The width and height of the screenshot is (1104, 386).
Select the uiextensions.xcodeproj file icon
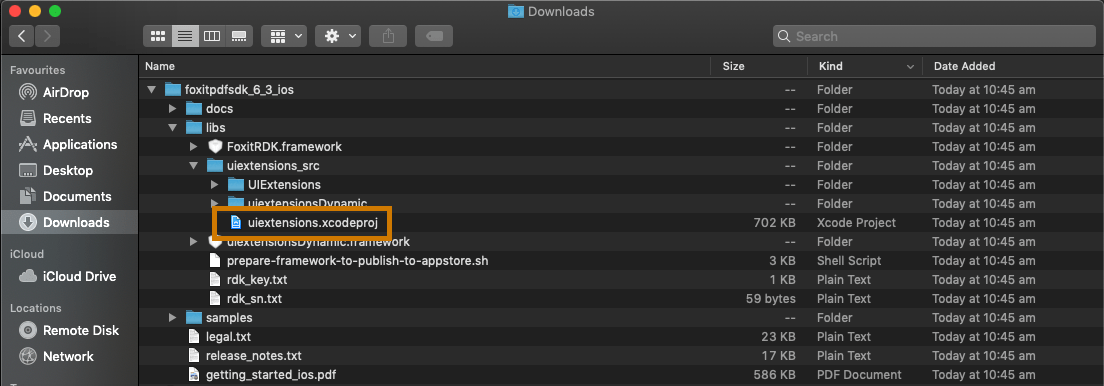point(236,223)
